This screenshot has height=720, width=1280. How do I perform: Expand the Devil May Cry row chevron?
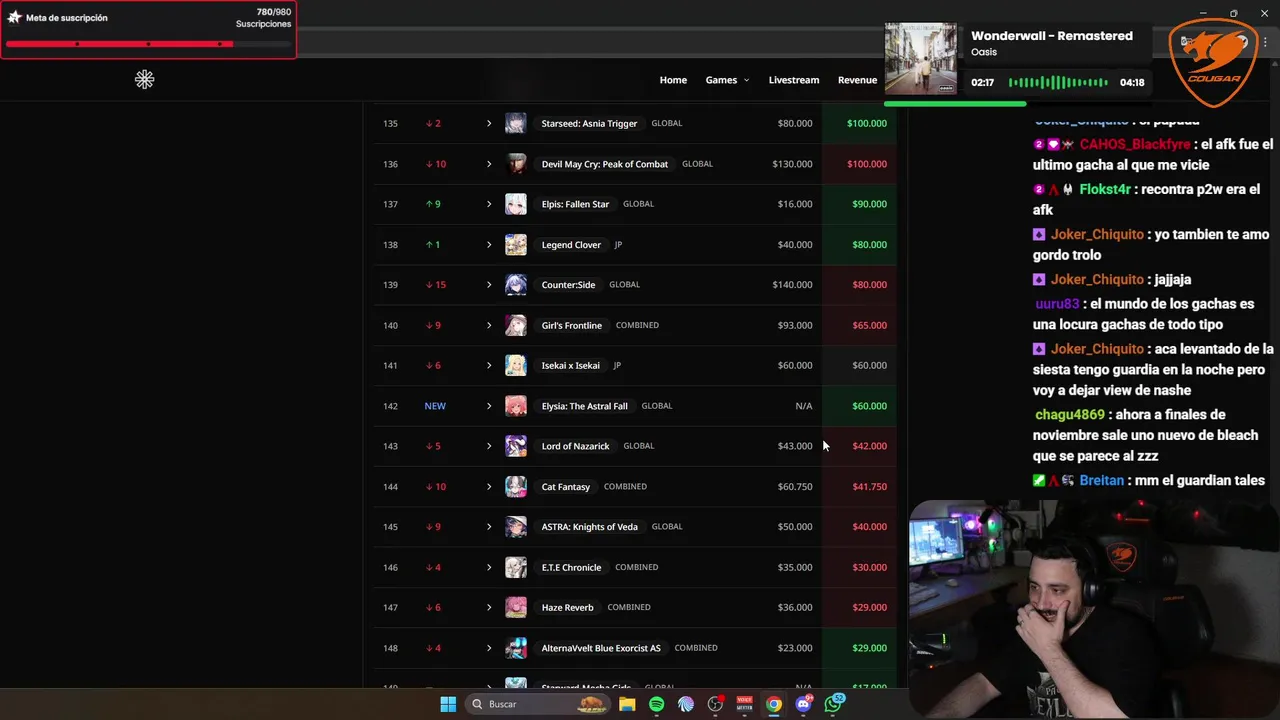tap(489, 164)
